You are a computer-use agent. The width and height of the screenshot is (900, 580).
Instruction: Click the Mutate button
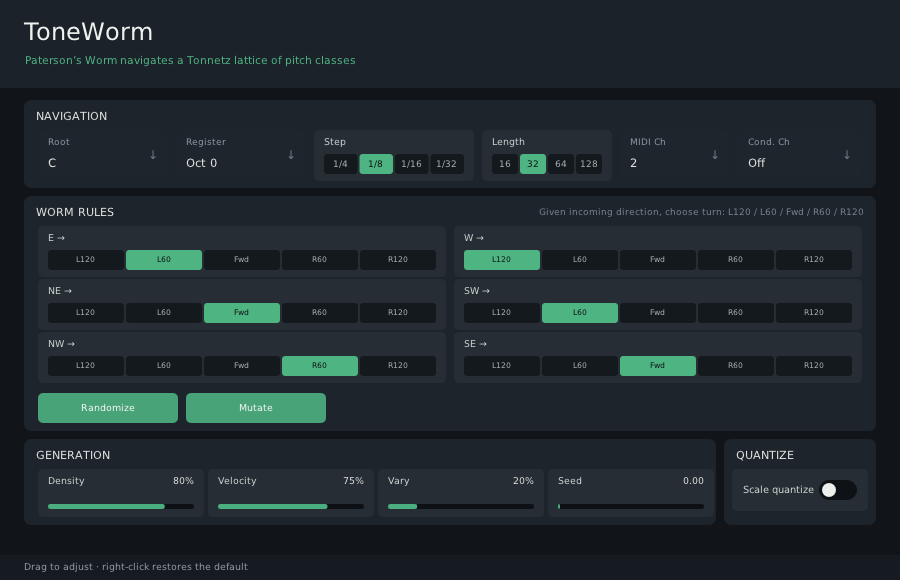(256, 408)
